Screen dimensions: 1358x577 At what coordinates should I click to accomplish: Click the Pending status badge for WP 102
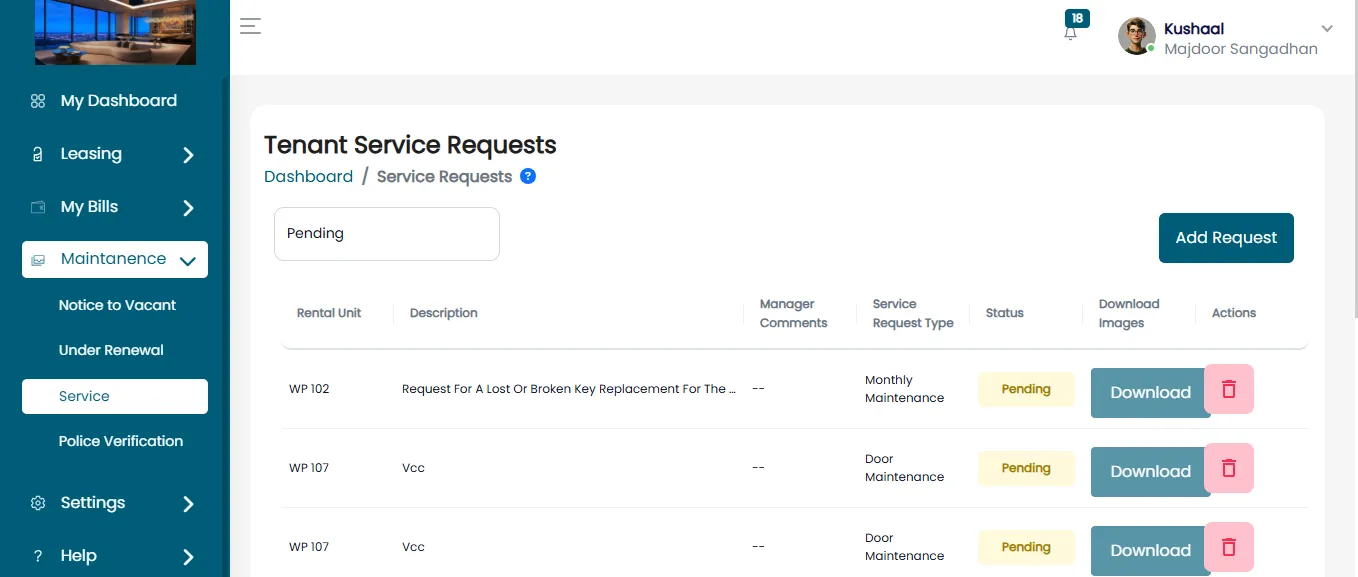(x=1026, y=389)
